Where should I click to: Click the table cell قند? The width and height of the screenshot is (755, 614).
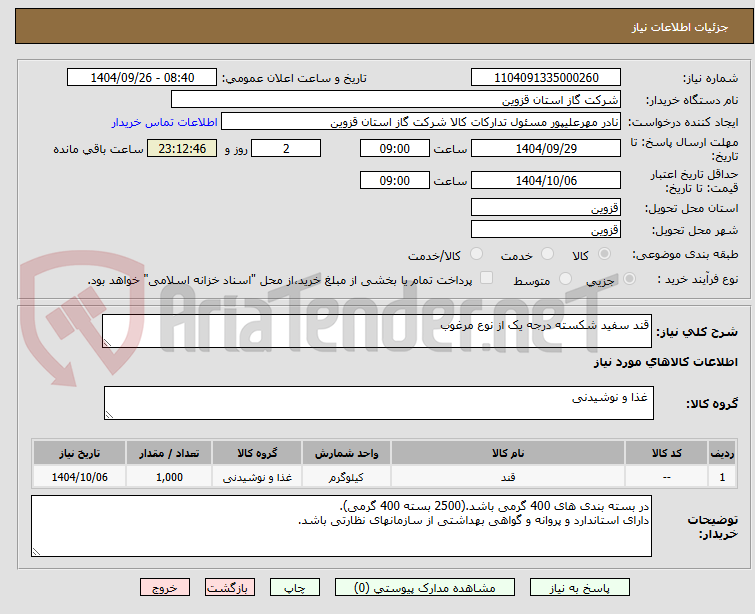point(508,477)
